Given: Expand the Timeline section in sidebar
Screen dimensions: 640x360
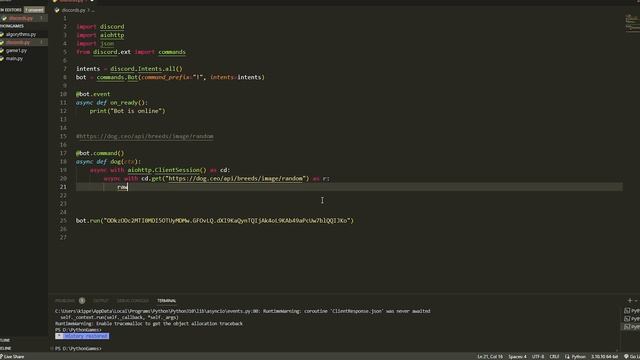Looking at the screenshot, I should tap(6, 349).
